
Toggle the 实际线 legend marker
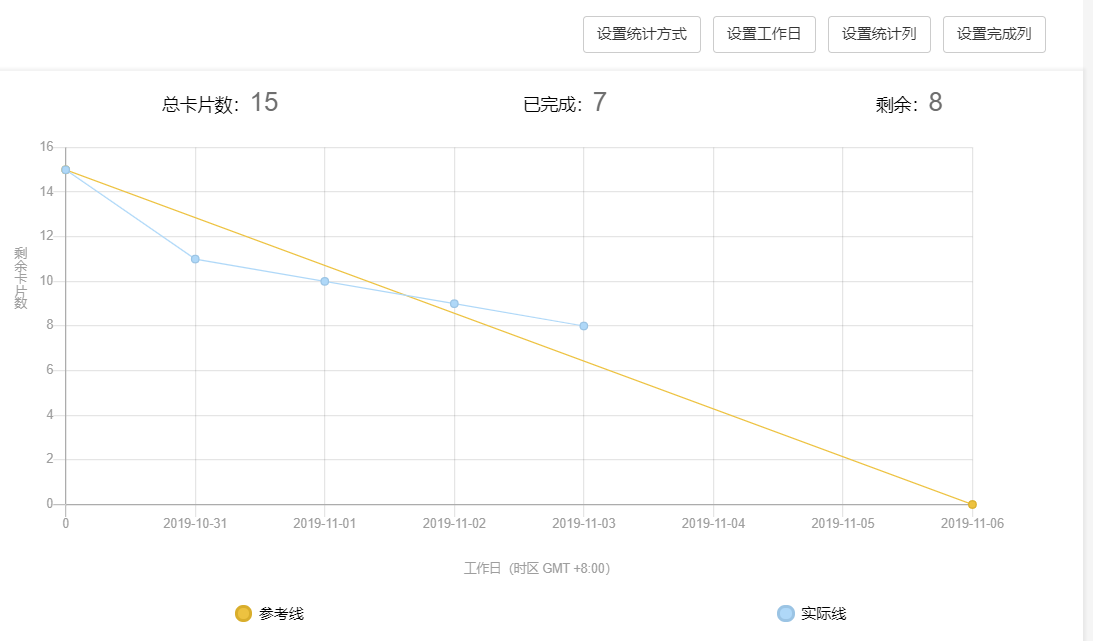pos(786,613)
